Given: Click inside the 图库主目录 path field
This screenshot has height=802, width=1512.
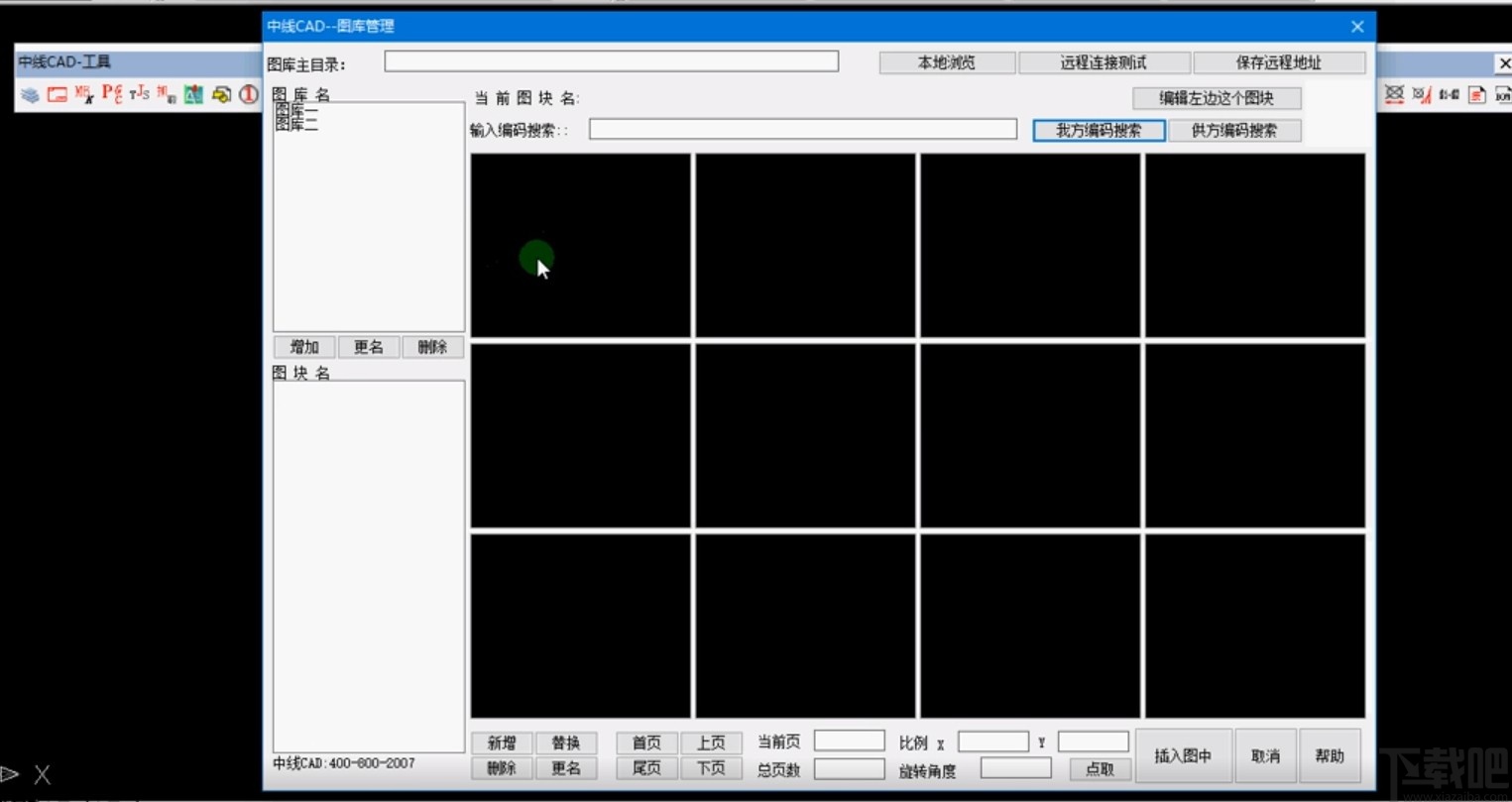Looking at the screenshot, I should (x=611, y=60).
